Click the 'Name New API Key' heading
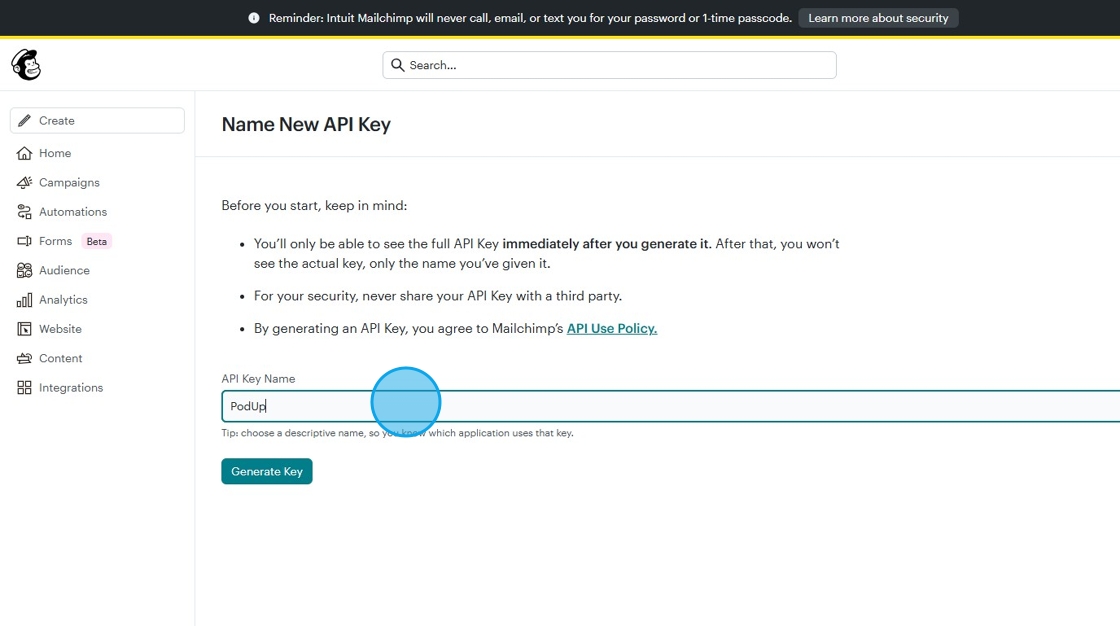 coord(306,124)
